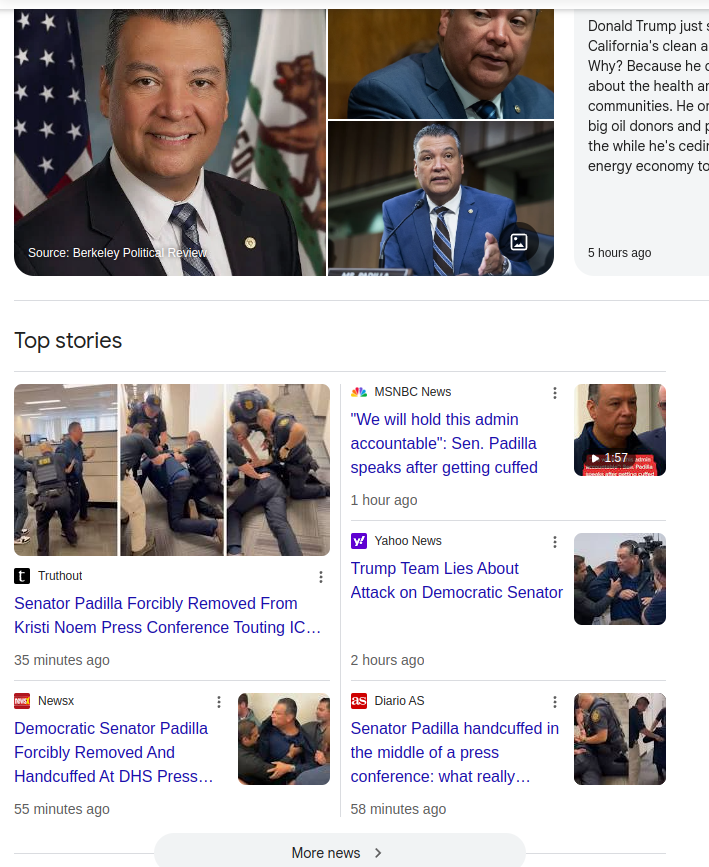Open the image gallery icon on photo collage
The height and width of the screenshot is (867, 709).
[x=519, y=242]
